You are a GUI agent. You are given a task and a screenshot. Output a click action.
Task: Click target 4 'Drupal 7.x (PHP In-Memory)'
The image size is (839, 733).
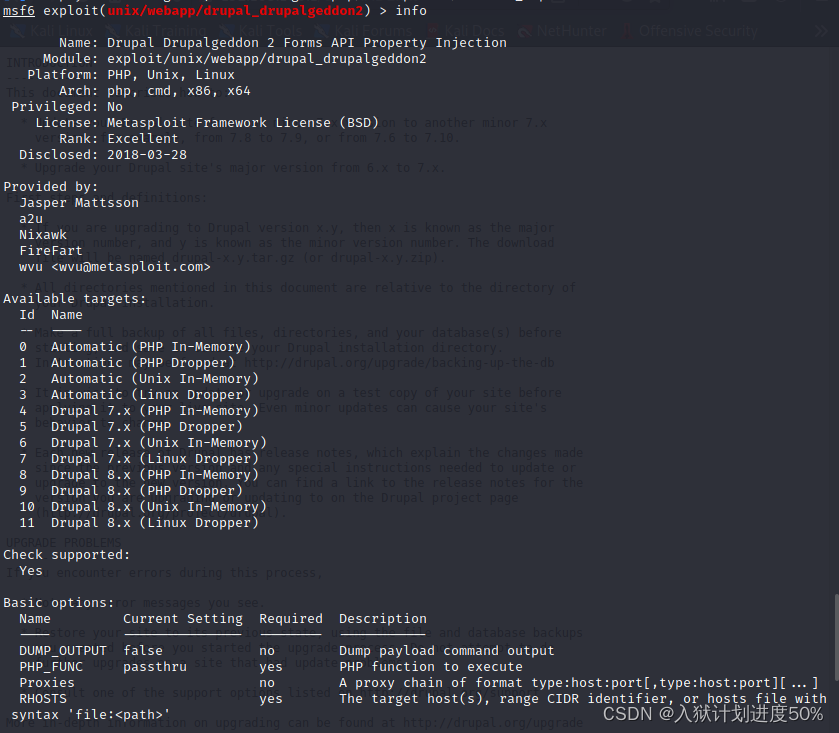coord(155,411)
